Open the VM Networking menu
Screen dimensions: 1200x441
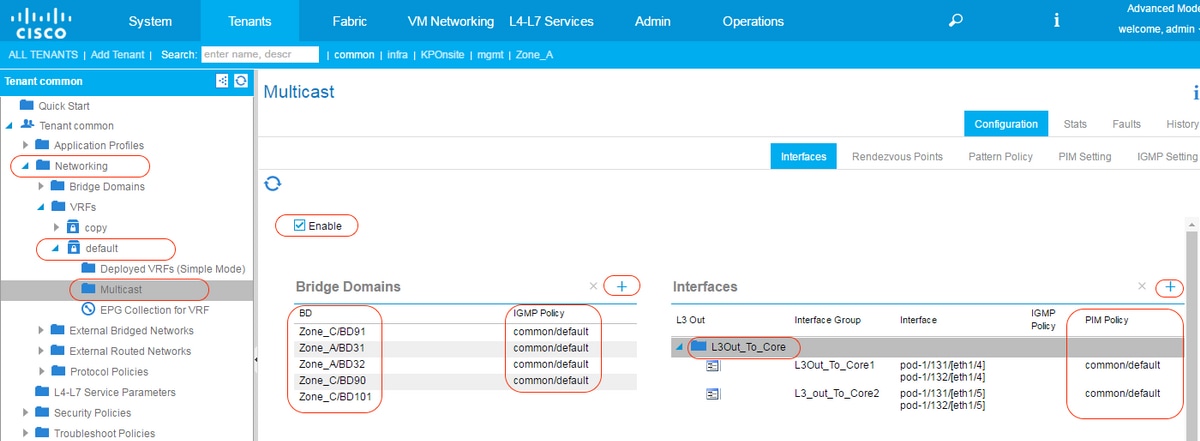(x=451, y=21)
